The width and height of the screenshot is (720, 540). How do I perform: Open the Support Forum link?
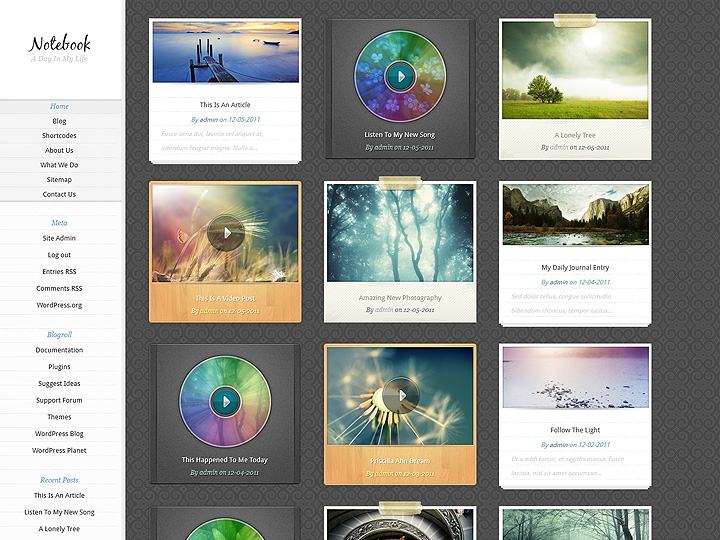[x=59, y=400]
